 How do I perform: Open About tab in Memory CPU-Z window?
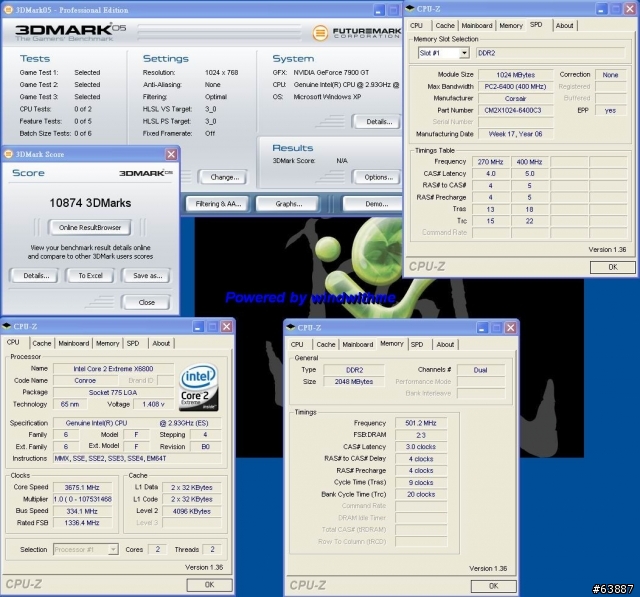point(445,344)
